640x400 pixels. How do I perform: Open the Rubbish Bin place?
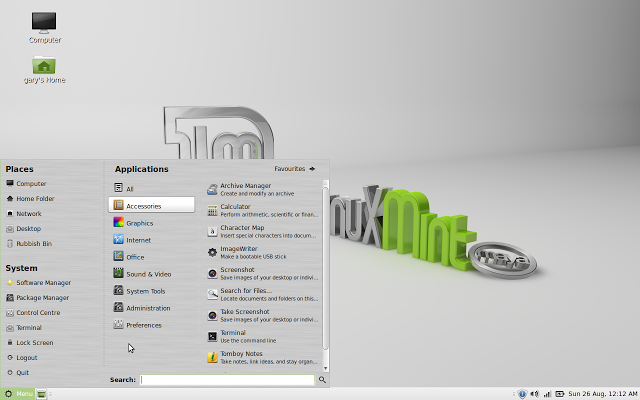29,244
